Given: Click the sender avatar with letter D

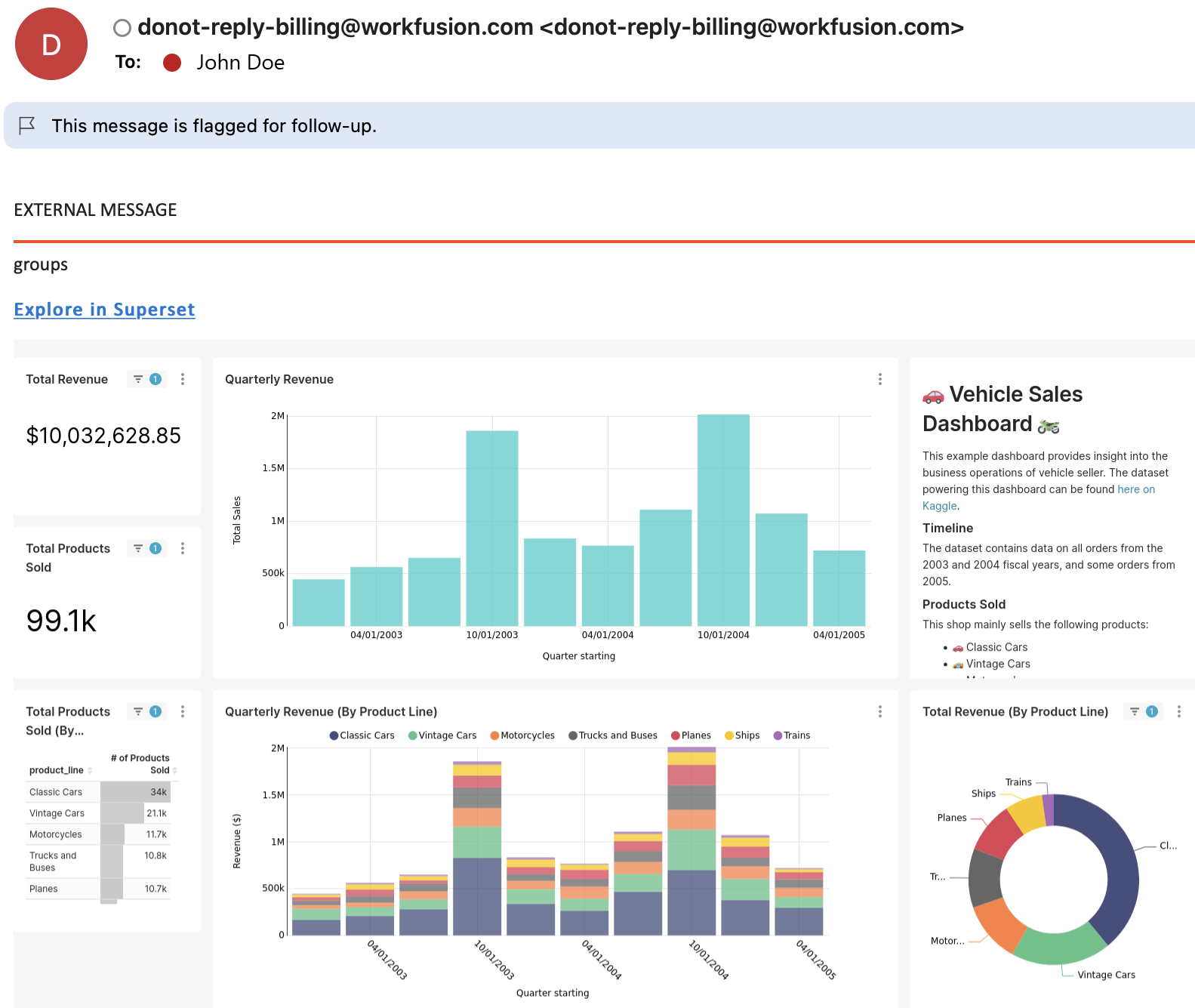Looking at the screenshot, I should [x=51, y=44].
